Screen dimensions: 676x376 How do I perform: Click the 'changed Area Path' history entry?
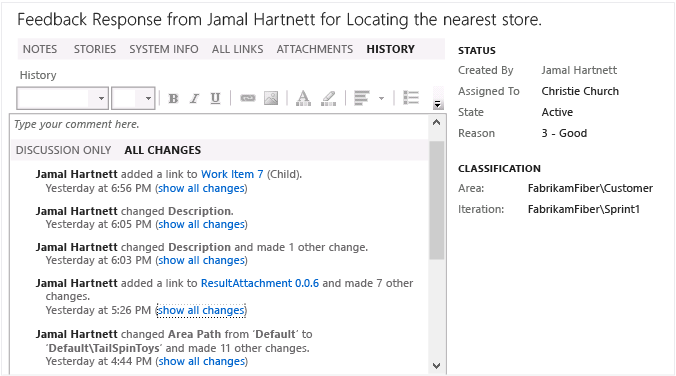click(x=174, y=341)
